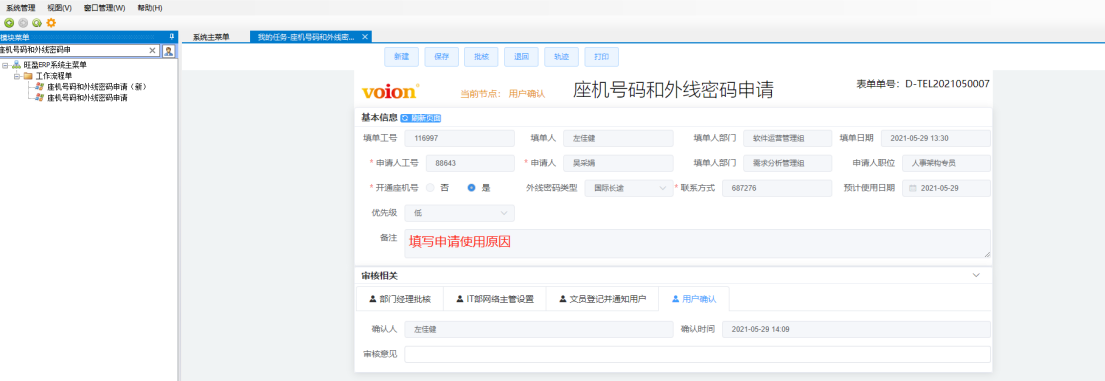The height and width of the screenshot is (381, 1105).
Task: Click the 申请人职位 field 人事采购专员
Action: 946,163
